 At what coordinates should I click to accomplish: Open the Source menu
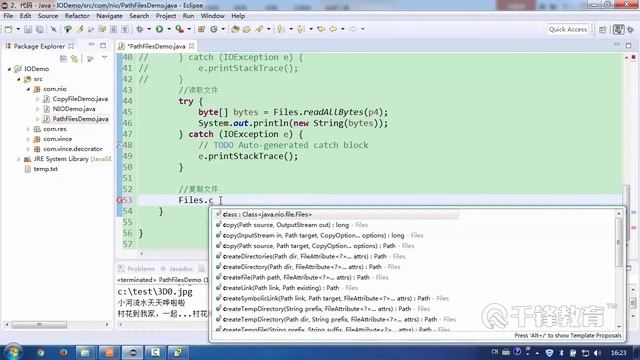tap(48, 16)
